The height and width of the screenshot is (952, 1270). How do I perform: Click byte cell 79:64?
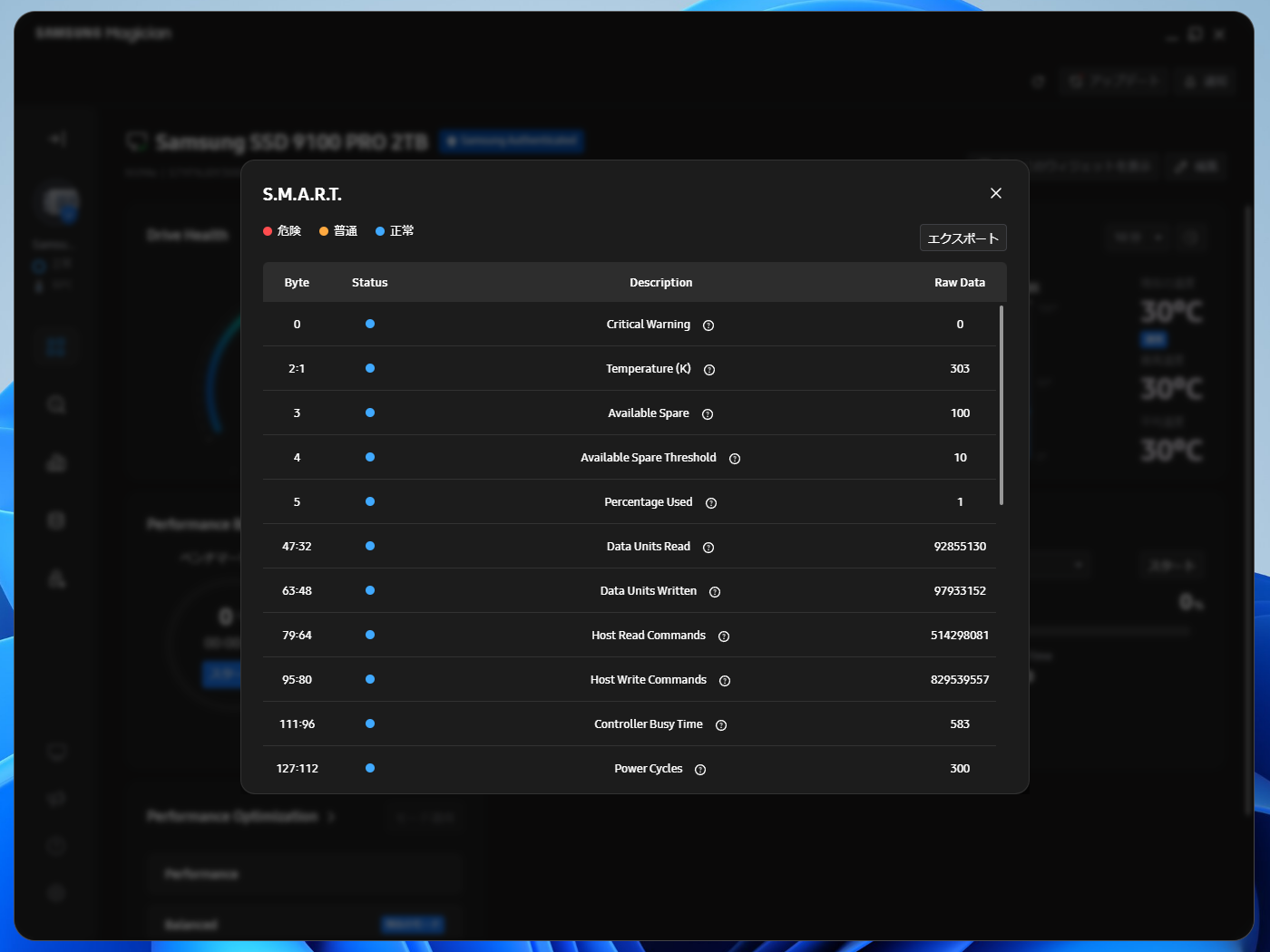point(297,636)
